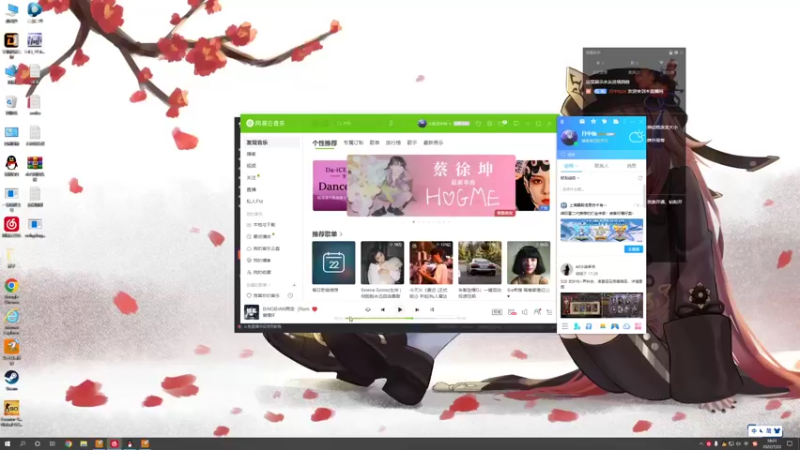Click the song progress bar in NetEase
Screen dimensions: 800x450
399,318
